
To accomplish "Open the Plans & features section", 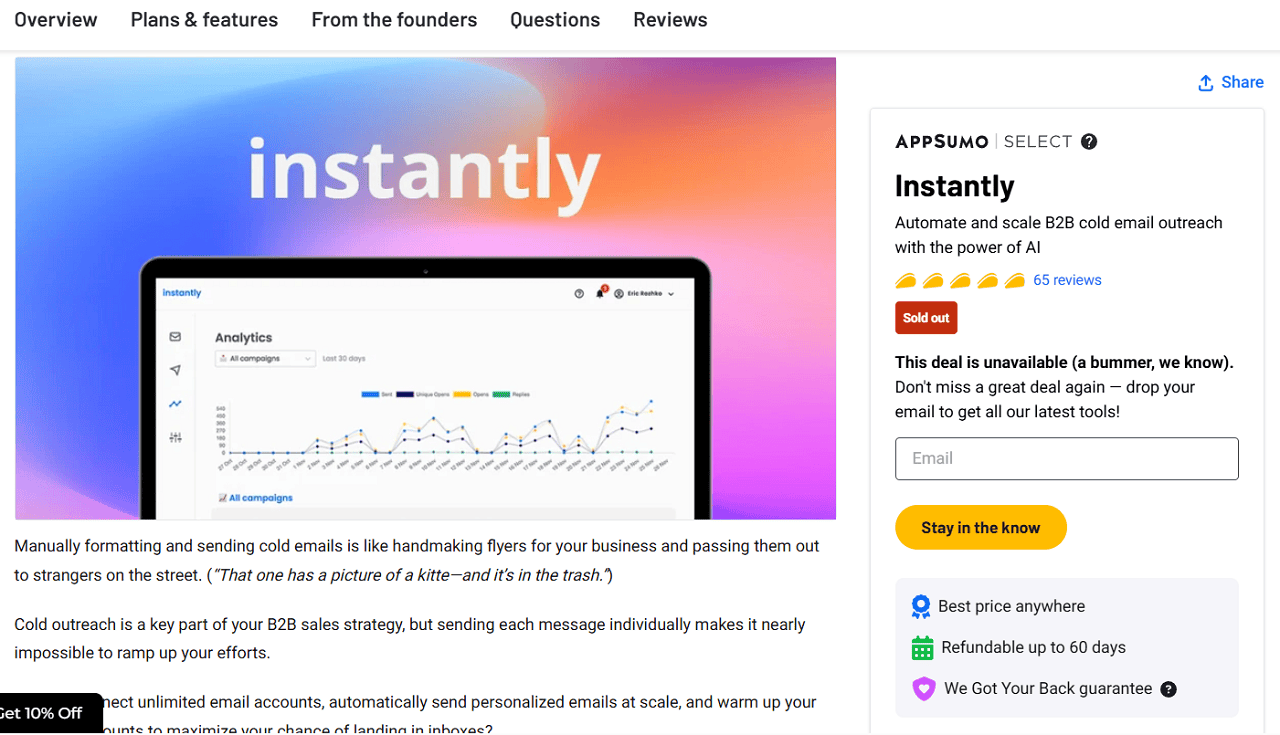I will click(204, 19).
